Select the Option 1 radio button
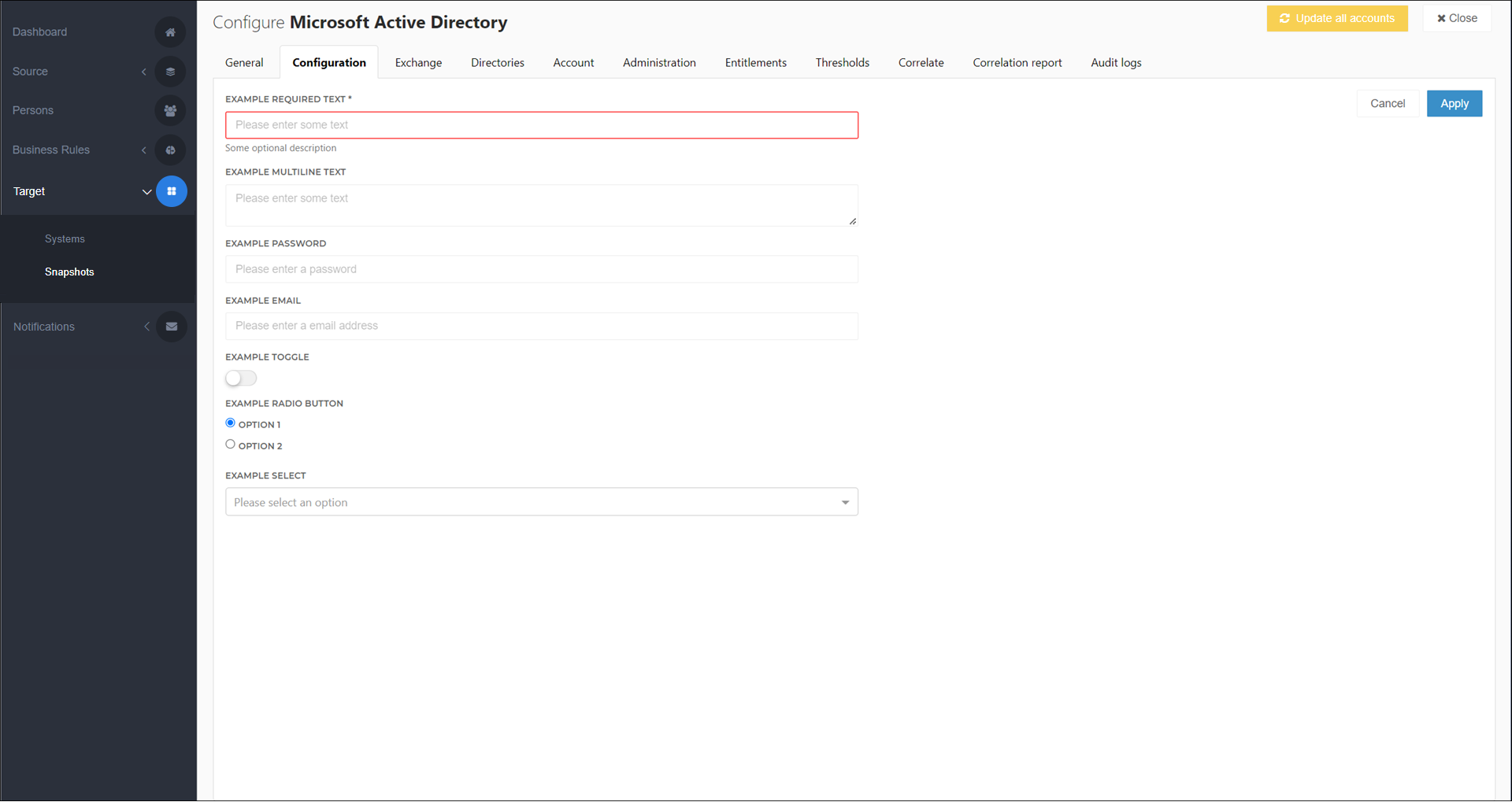The image size is (1512, 802). tap(231, 423)
